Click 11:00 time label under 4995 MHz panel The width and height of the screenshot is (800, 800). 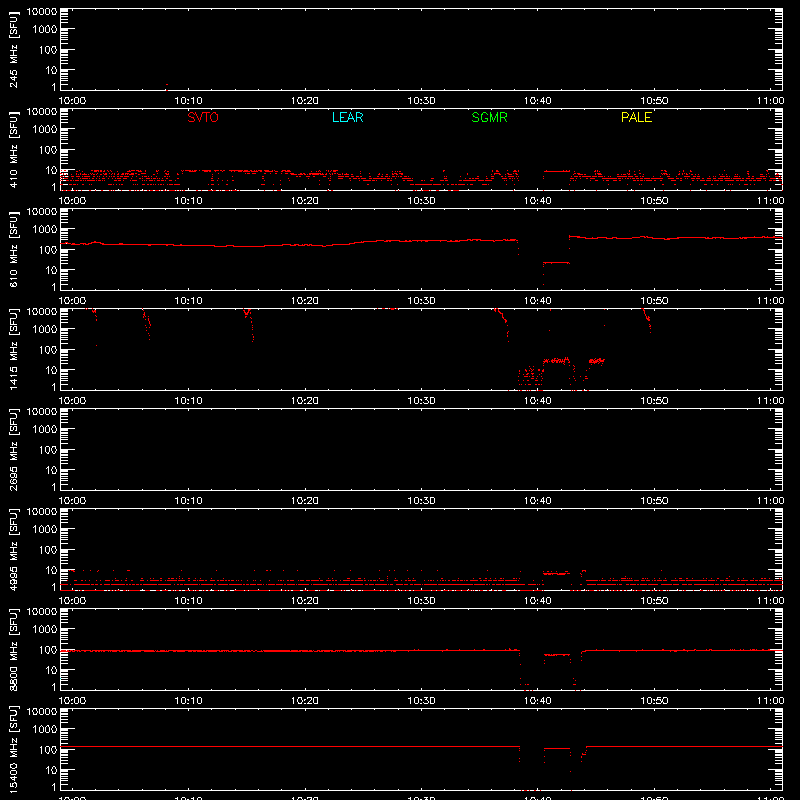[770, 601]
